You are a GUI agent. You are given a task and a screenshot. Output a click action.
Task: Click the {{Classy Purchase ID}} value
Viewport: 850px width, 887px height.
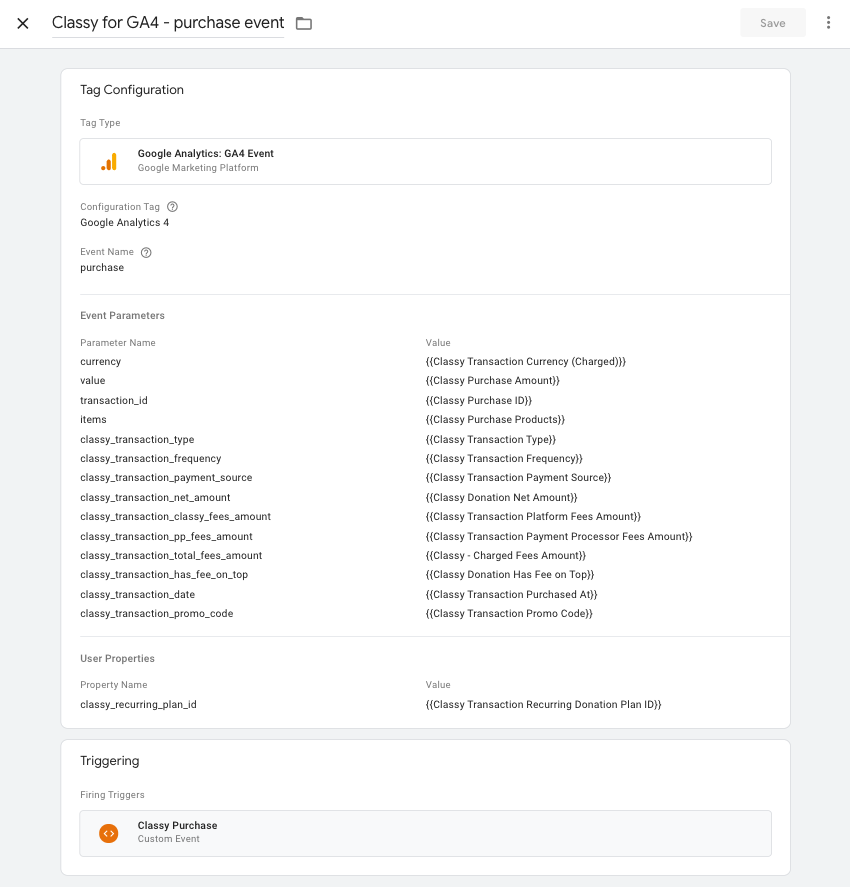coord(478,401)
